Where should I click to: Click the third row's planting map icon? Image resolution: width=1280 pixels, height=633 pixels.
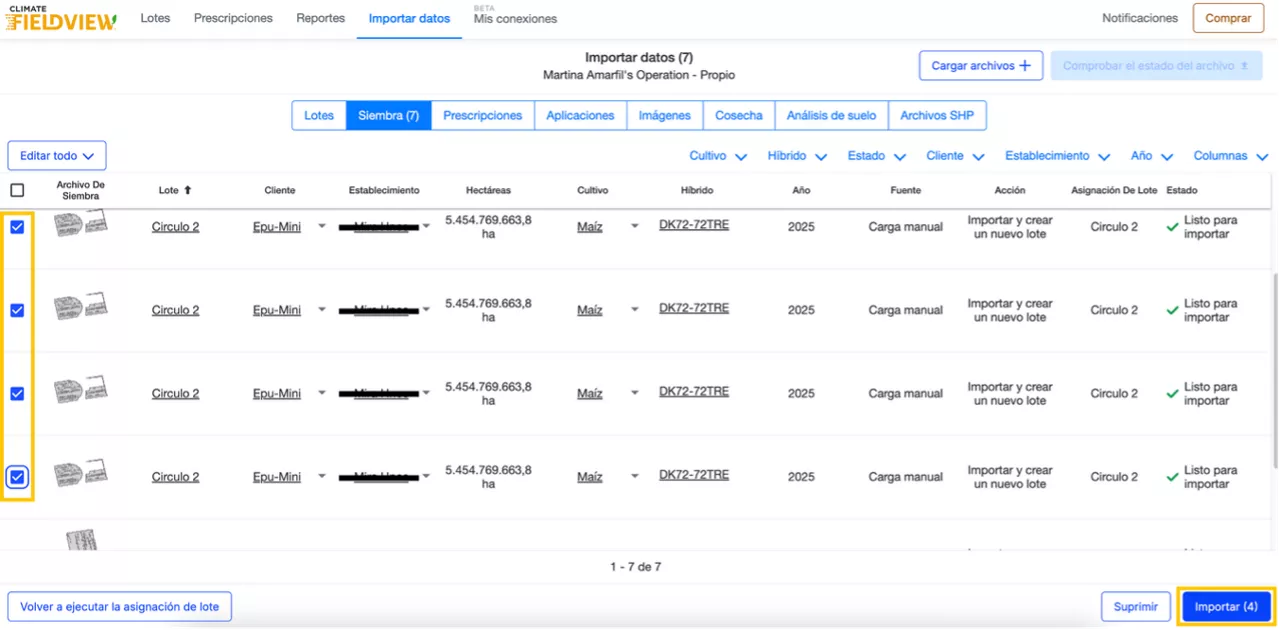tap(80, 390)
